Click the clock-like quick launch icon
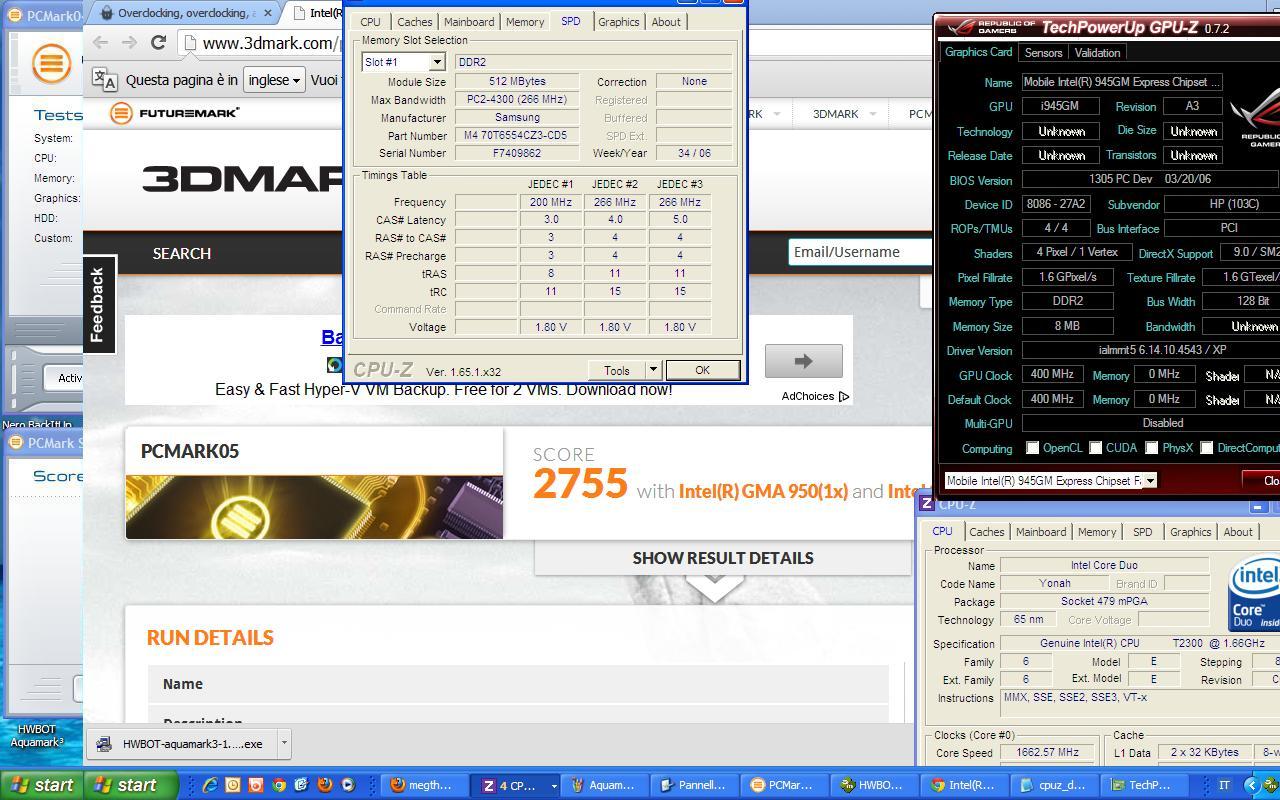 coord(233,785)
